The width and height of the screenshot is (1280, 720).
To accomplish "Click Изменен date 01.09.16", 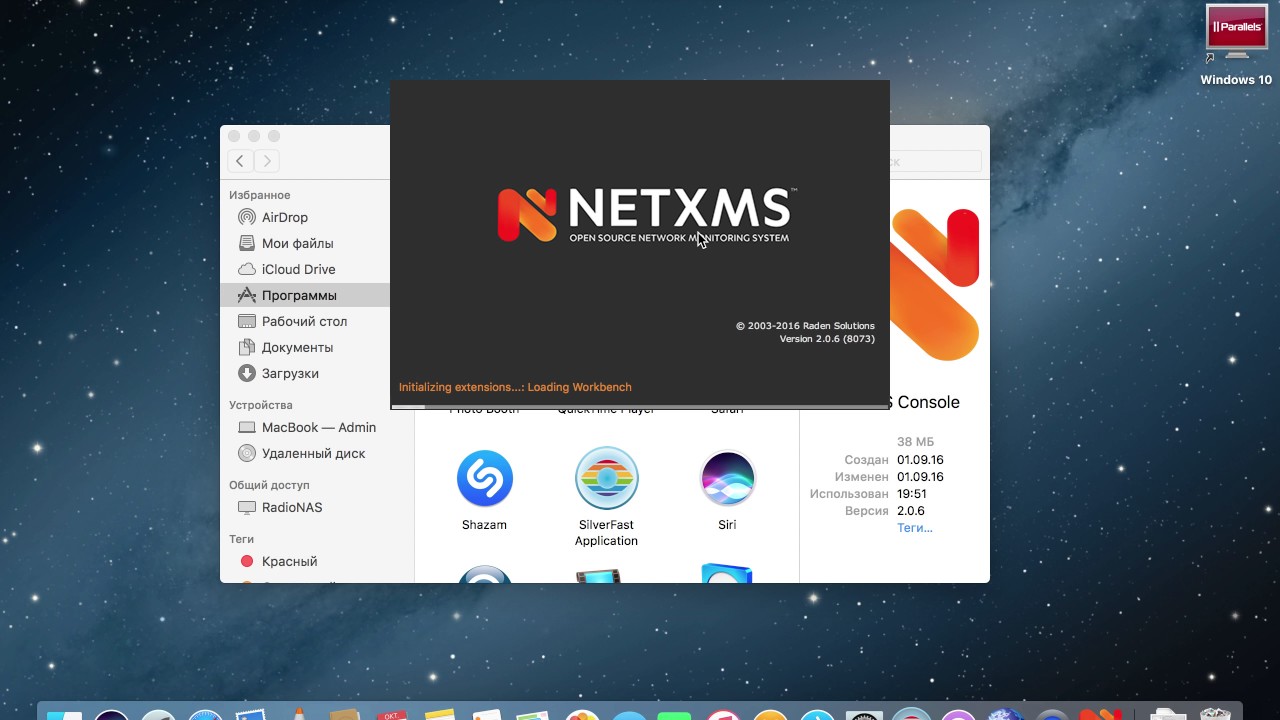I will (x=920, y=477).
